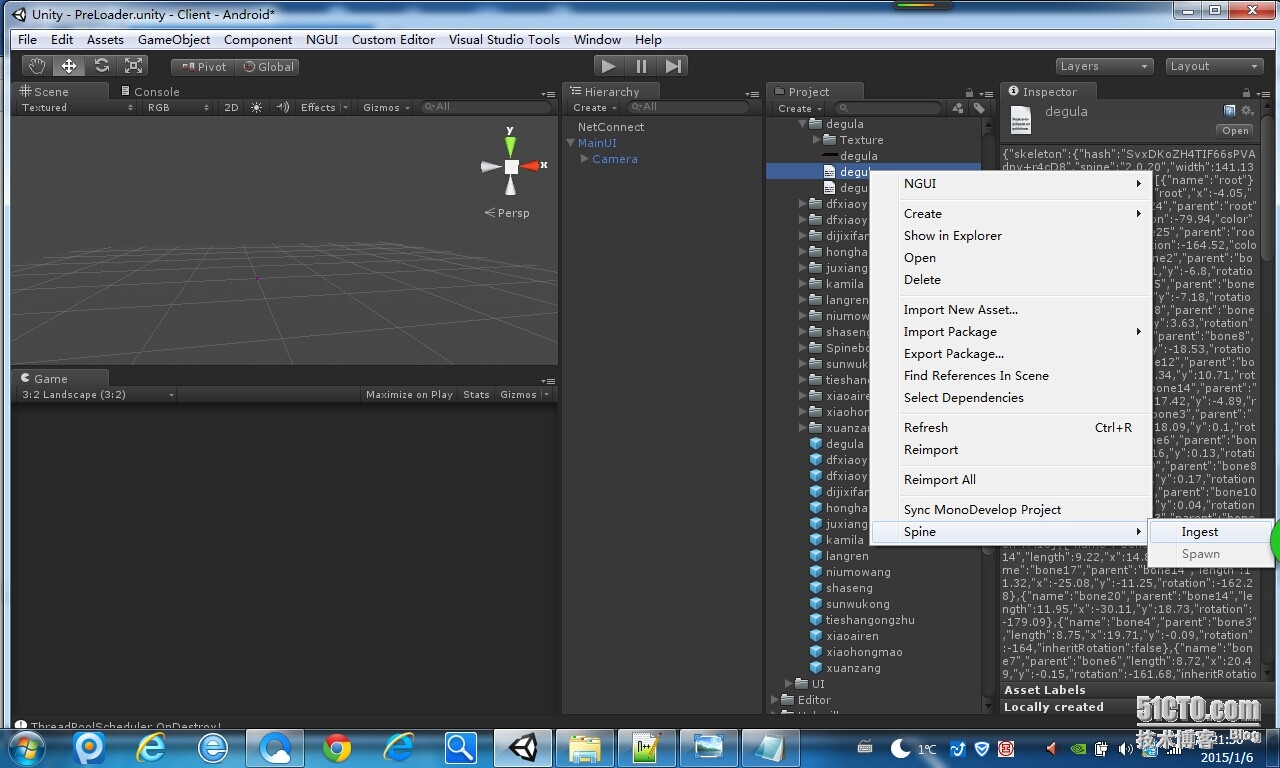Click the Hierarchy search field
1280x768 pixels.
tap(687, 107)
